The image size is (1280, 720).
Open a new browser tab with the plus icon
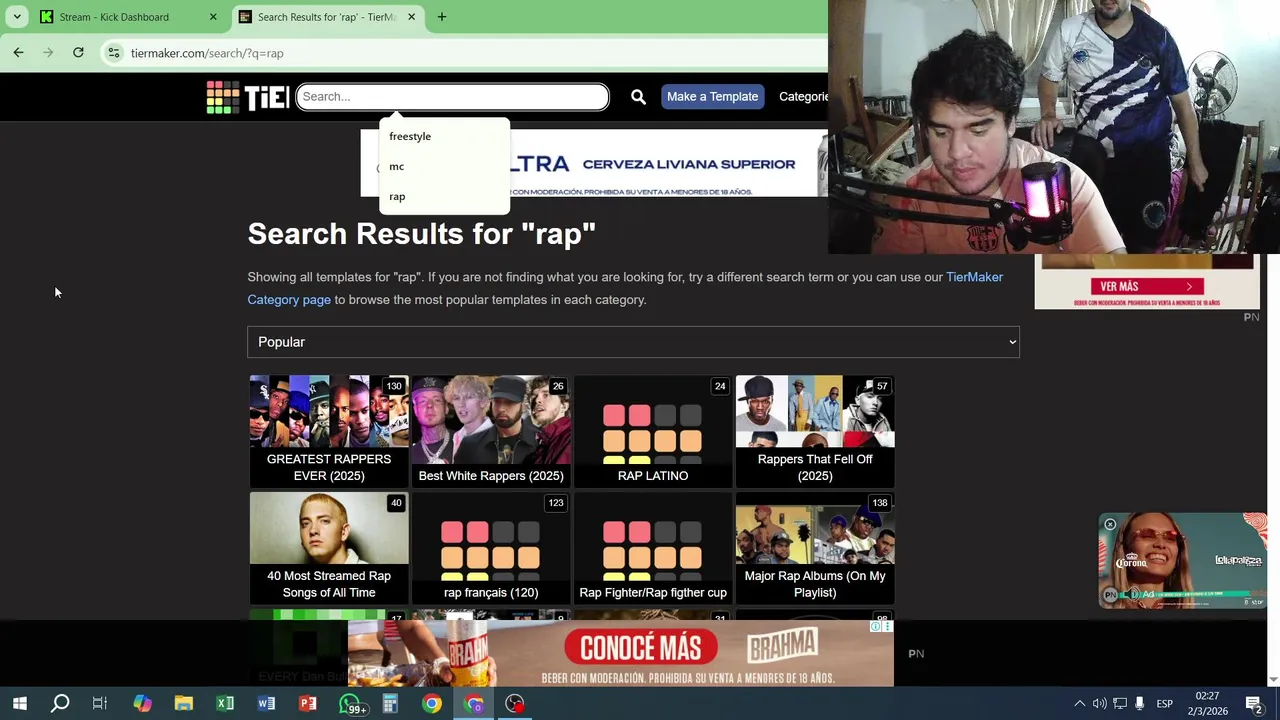(441, 17)
